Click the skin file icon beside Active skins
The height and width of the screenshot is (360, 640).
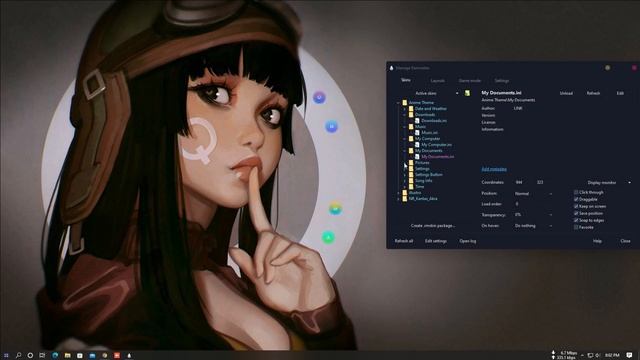coord(467,93)
